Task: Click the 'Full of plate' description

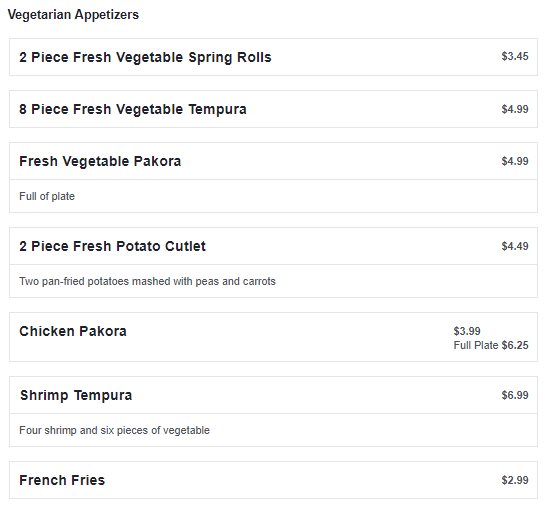Action: click(x=47, y=196)
